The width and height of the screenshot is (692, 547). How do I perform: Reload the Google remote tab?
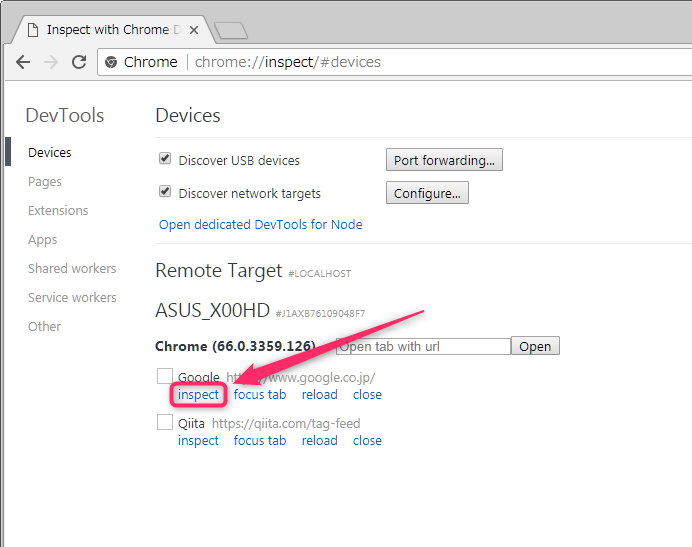320,394
